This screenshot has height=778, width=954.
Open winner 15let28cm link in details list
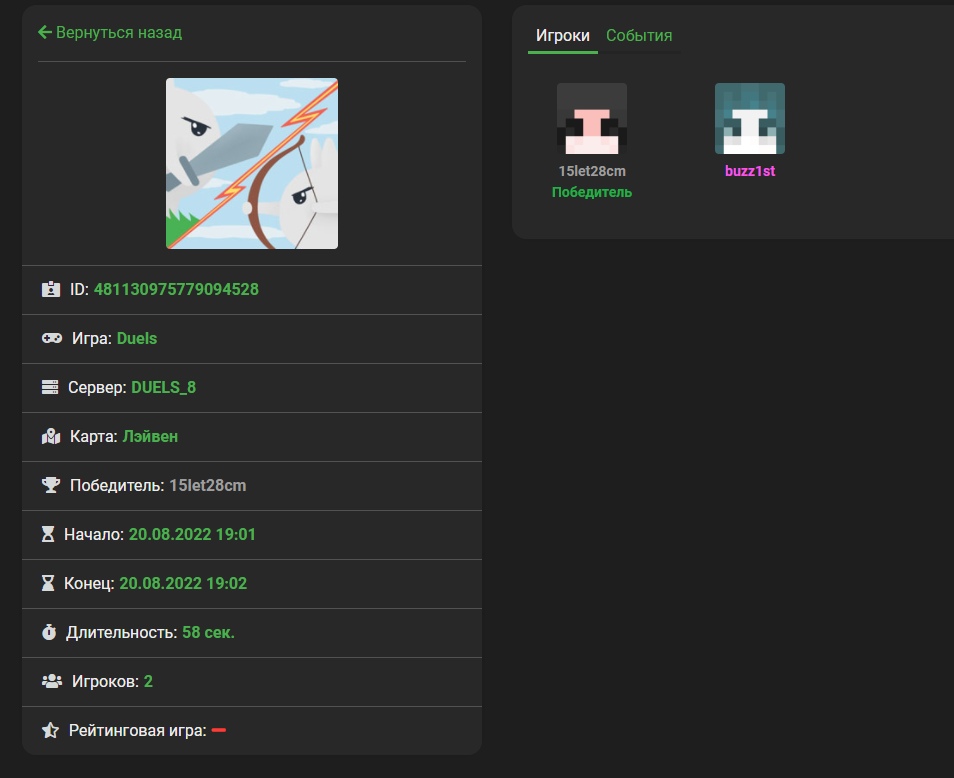pos(207,486)
